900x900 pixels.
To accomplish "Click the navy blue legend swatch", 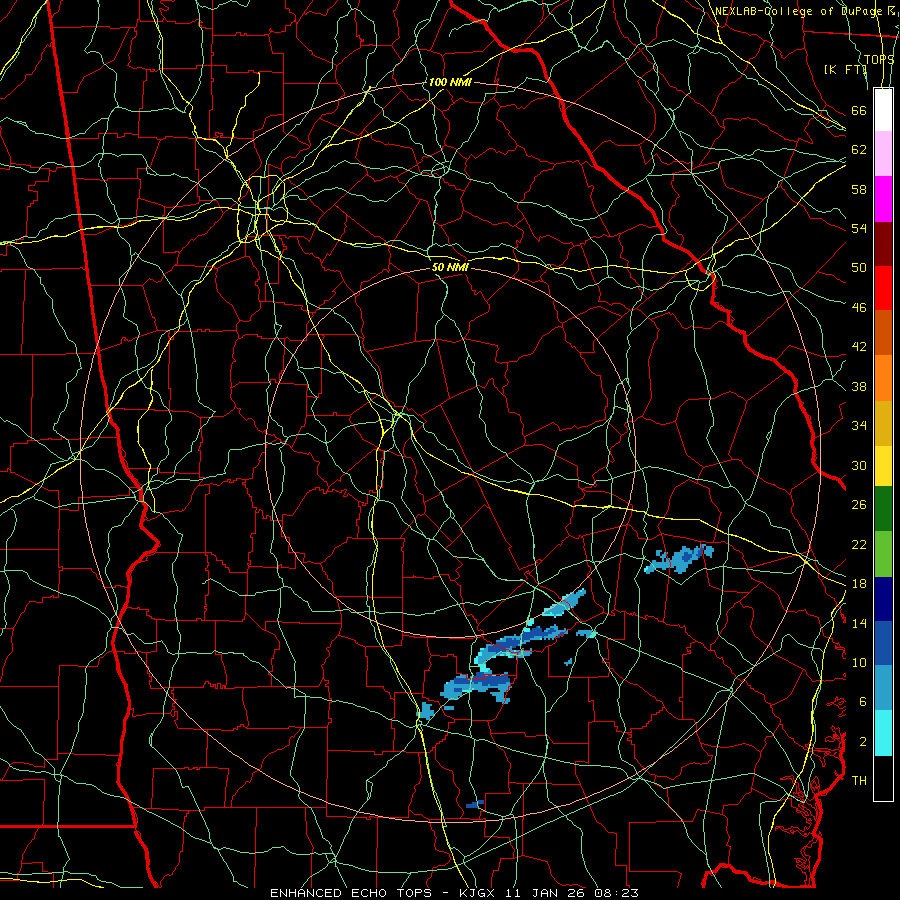I will [x=883, y=599].
